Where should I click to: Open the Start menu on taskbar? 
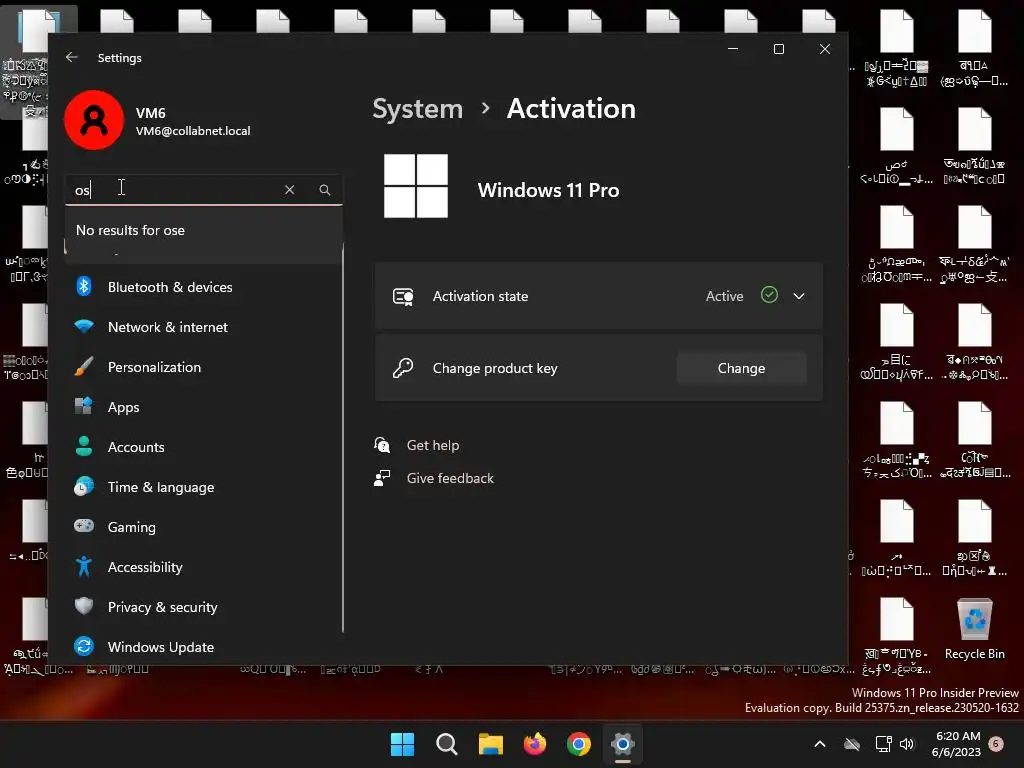click(x=402, y=744)
